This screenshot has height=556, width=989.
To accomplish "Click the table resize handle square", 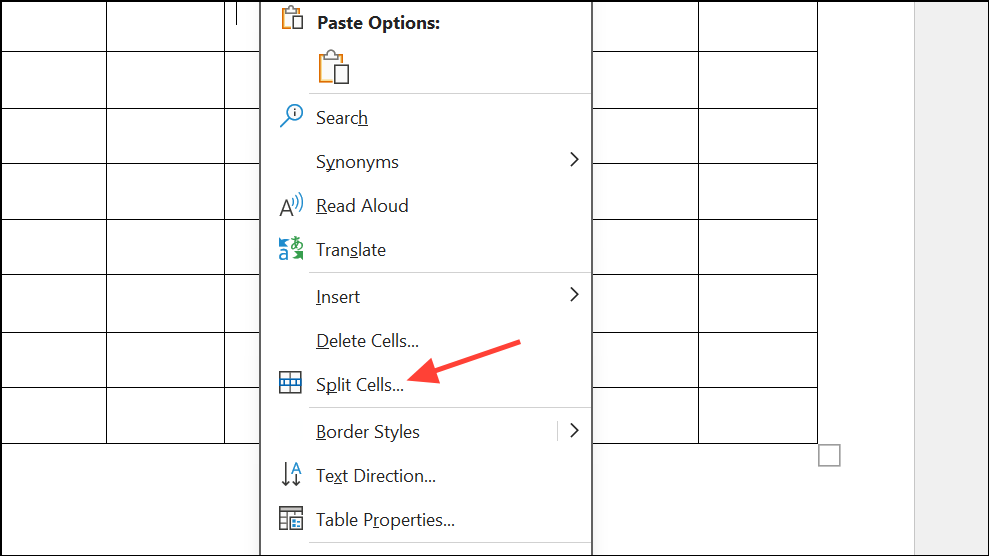I will (x=829, y=456).
